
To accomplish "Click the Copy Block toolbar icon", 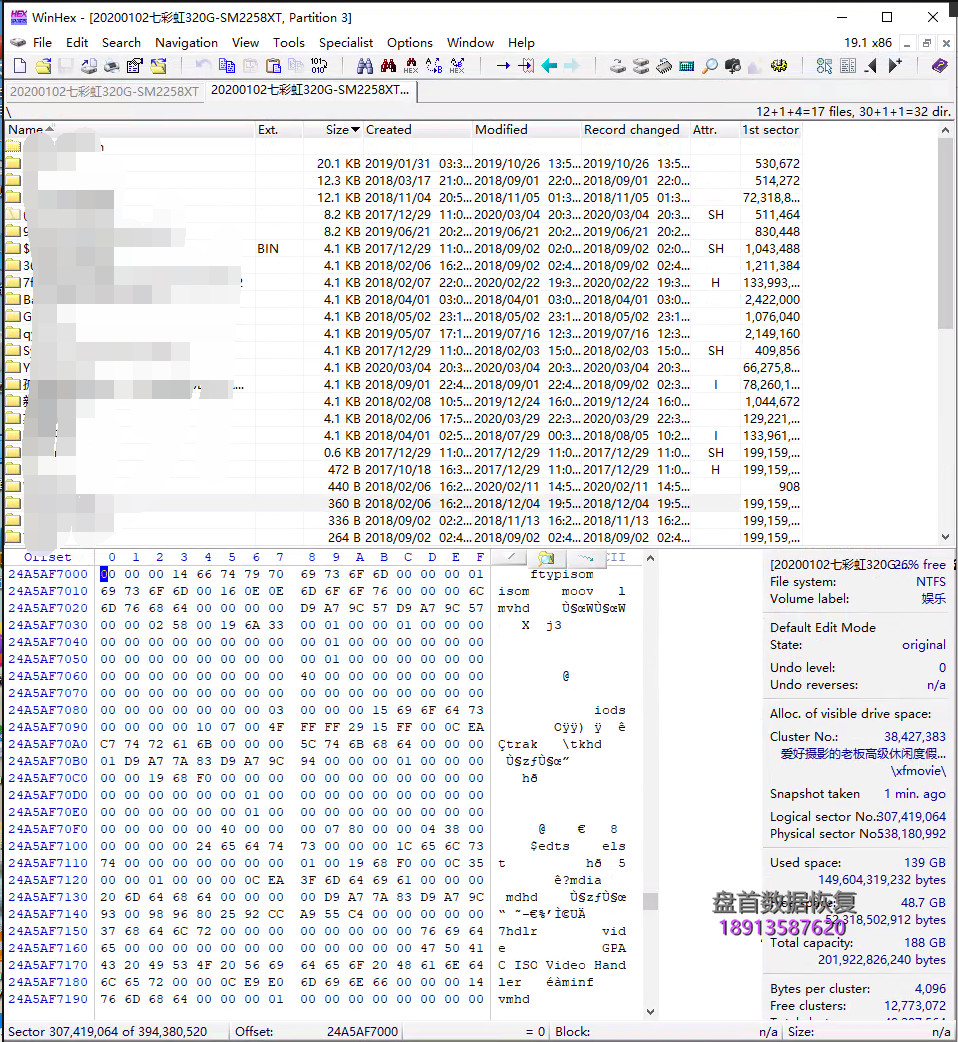I will point(227,66).
